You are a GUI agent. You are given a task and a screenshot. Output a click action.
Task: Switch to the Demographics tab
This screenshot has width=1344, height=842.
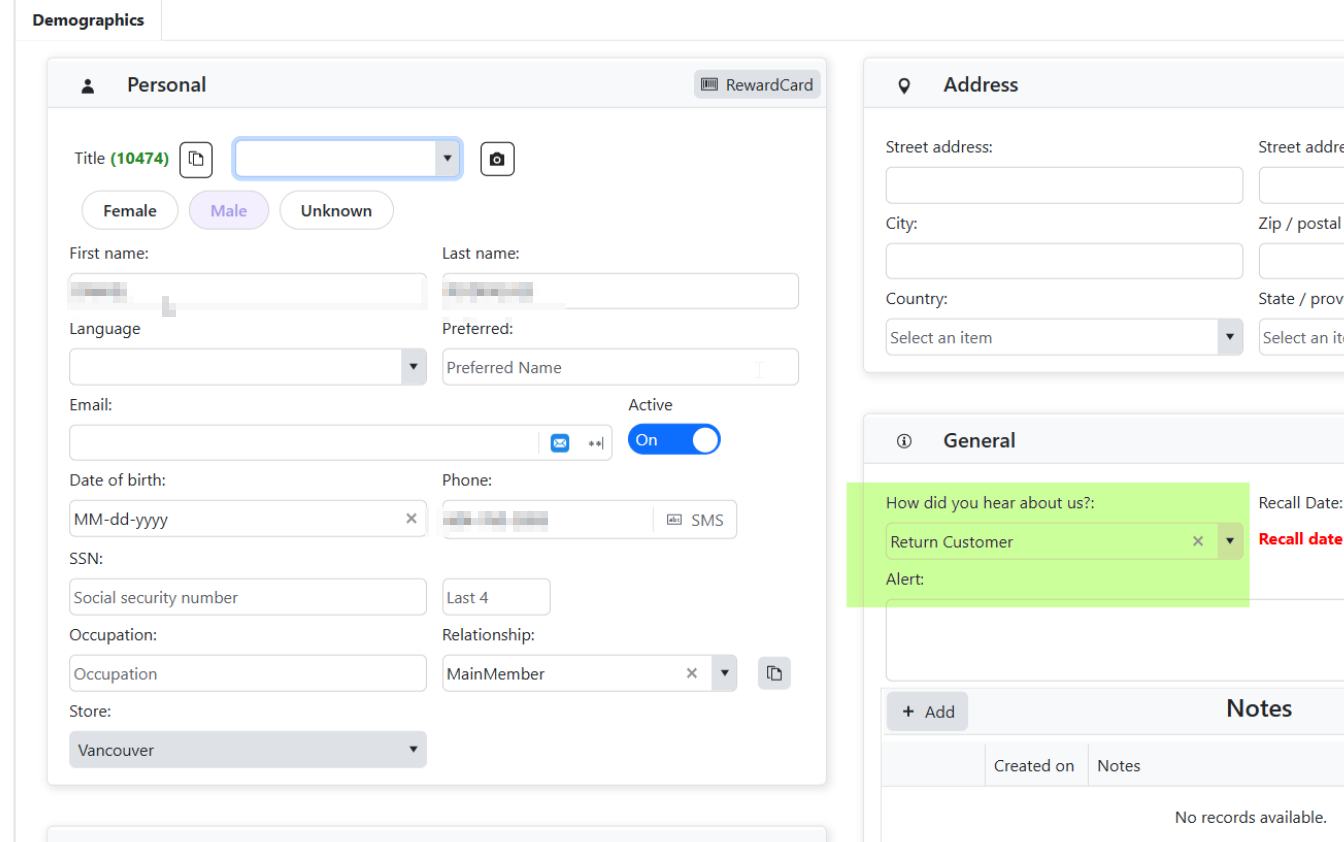[x=88, y=20]
